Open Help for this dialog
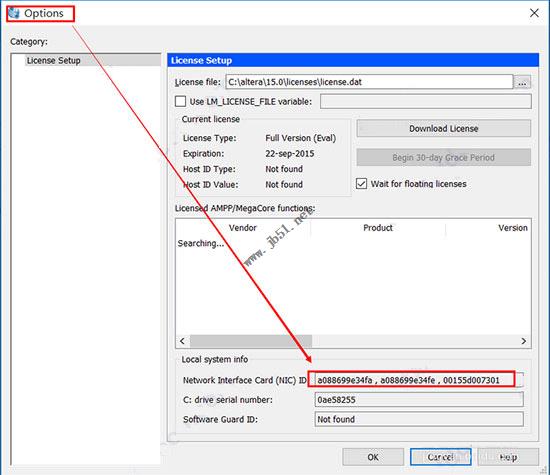550x475 pixels. (x=508, y=457)
